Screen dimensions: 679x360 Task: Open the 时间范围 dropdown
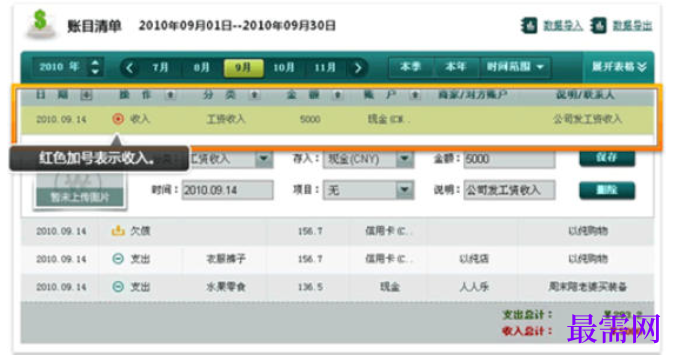(x=514, y=67)
